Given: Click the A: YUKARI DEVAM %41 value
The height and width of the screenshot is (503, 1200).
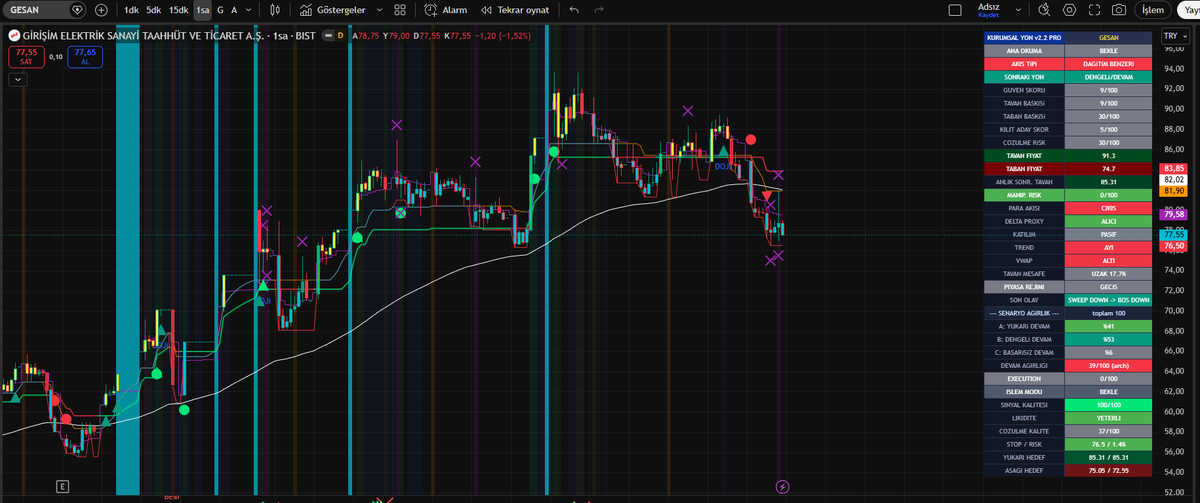Looking at the screenshot, I should tap(1109, 326).
